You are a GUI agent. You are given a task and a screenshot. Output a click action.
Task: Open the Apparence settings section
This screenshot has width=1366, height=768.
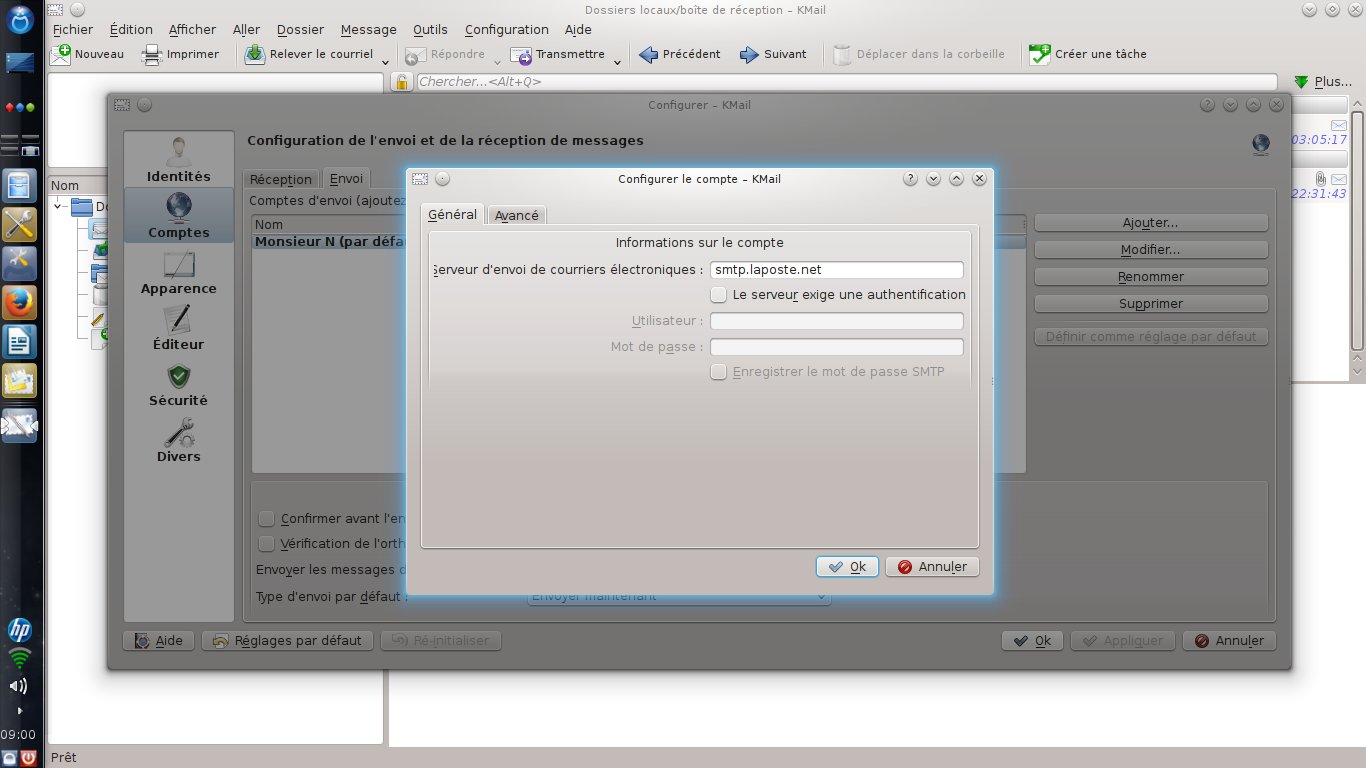[x=178, y=272]
